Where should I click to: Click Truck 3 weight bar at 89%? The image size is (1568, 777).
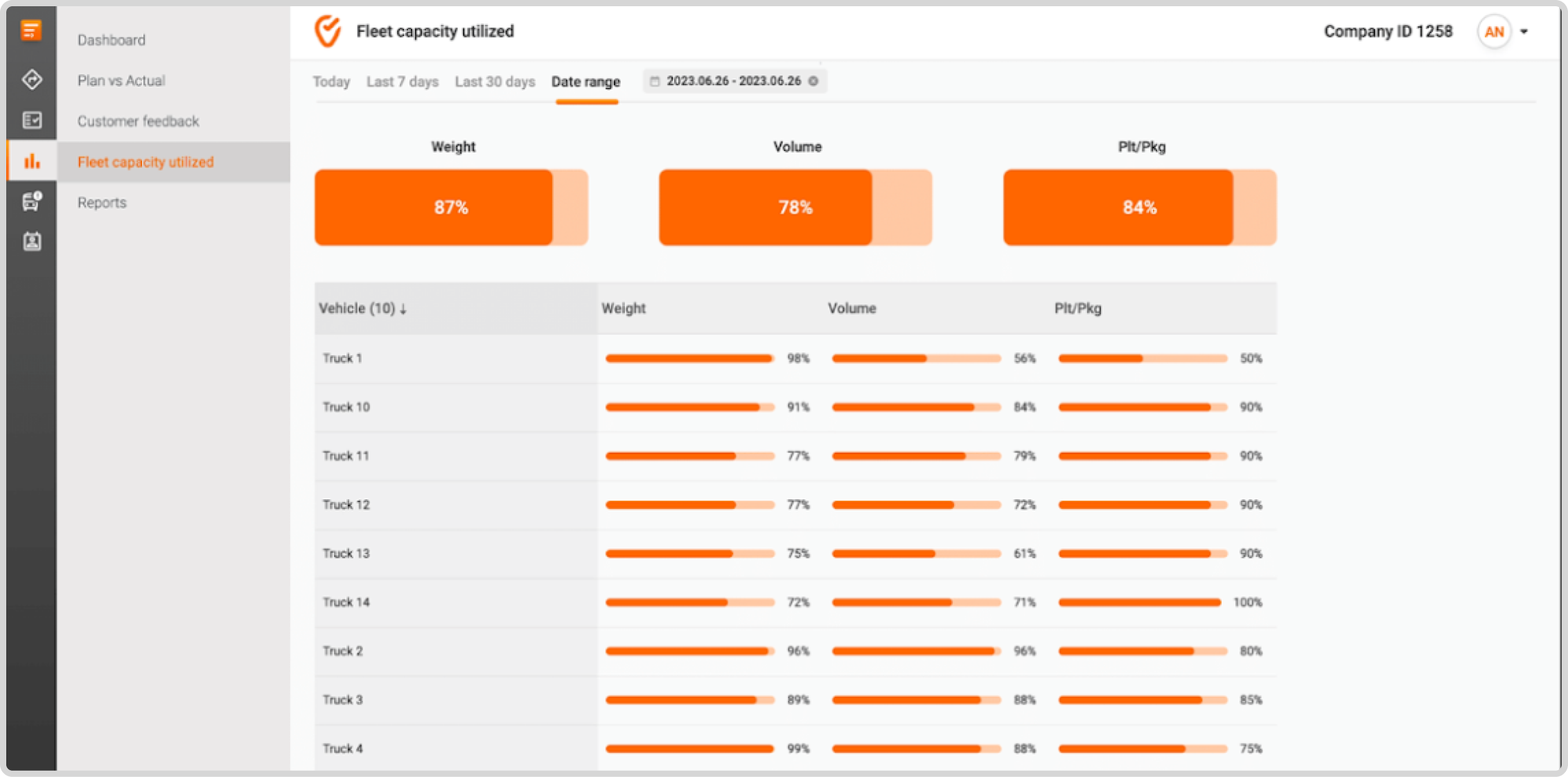tap(690, 700)
